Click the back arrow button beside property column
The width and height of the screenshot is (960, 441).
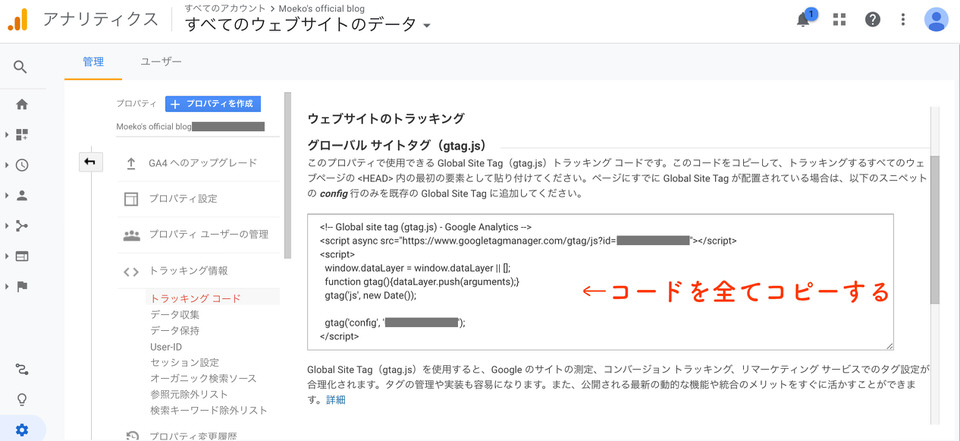(91, 162)
